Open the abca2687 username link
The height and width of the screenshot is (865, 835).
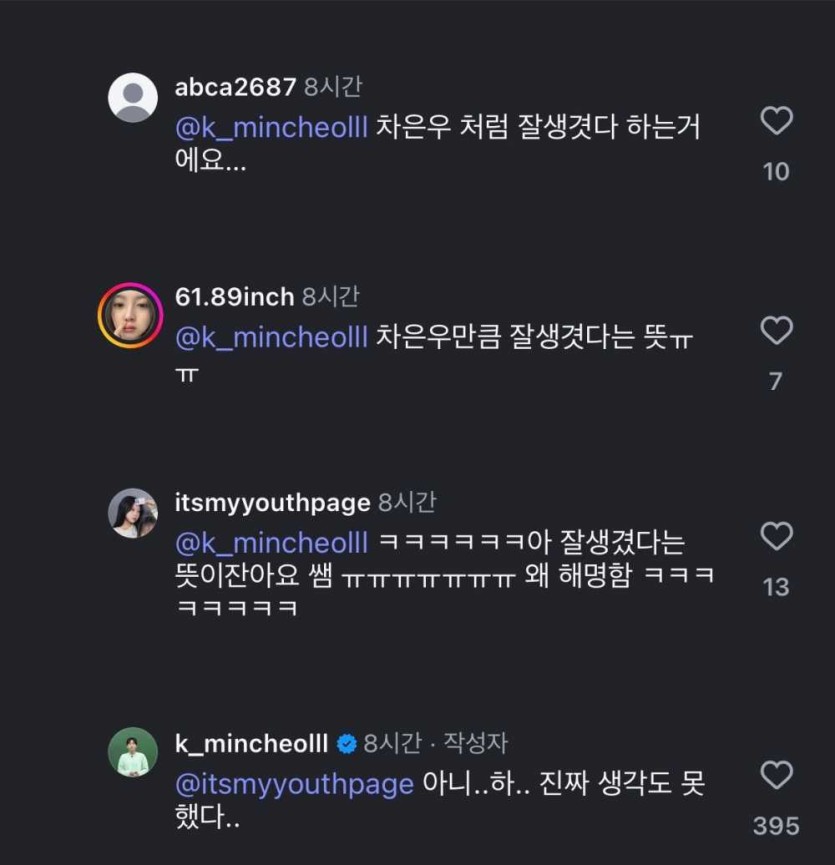(x=235, y=88)
